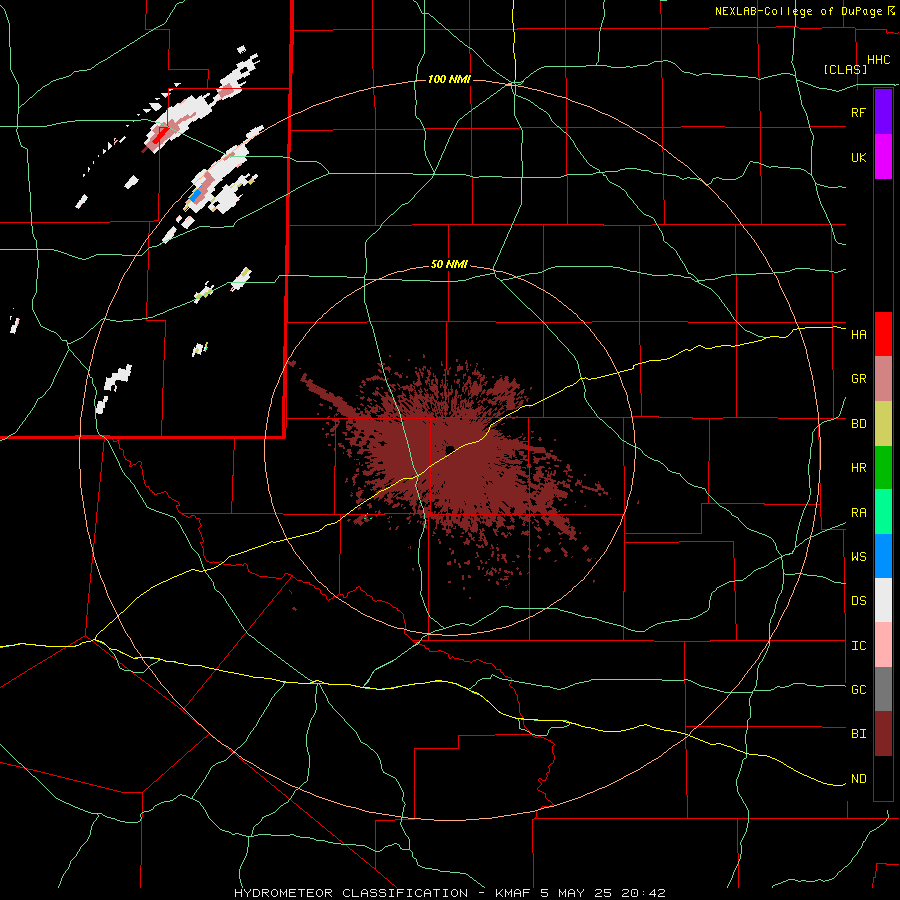Click the 50 NMI range ring label
Screen dimensions: 900x900
point(449,265)
